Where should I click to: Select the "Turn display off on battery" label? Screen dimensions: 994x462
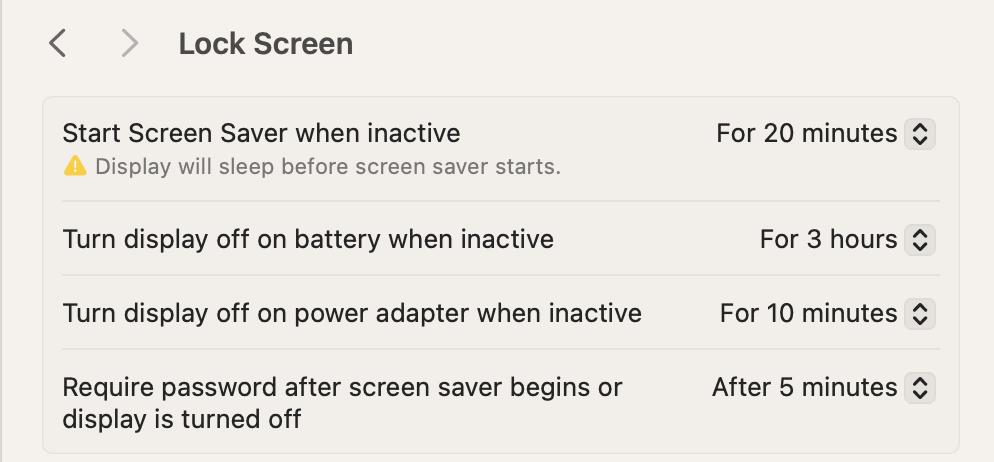(308, 239)
